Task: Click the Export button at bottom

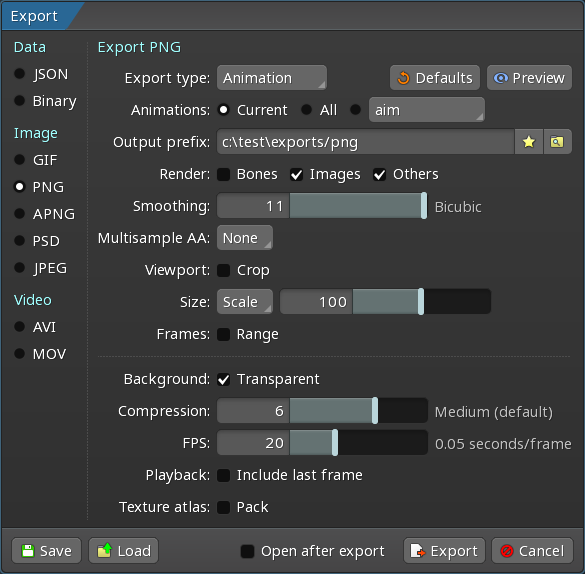Action: pos(444,551)
